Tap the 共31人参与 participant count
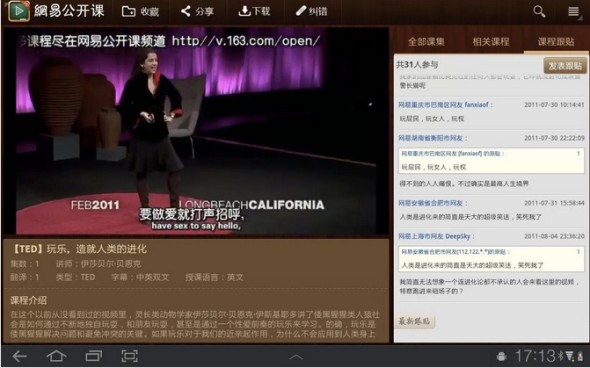590x368 pixels. pyautogui.click(x=417, y=65)
